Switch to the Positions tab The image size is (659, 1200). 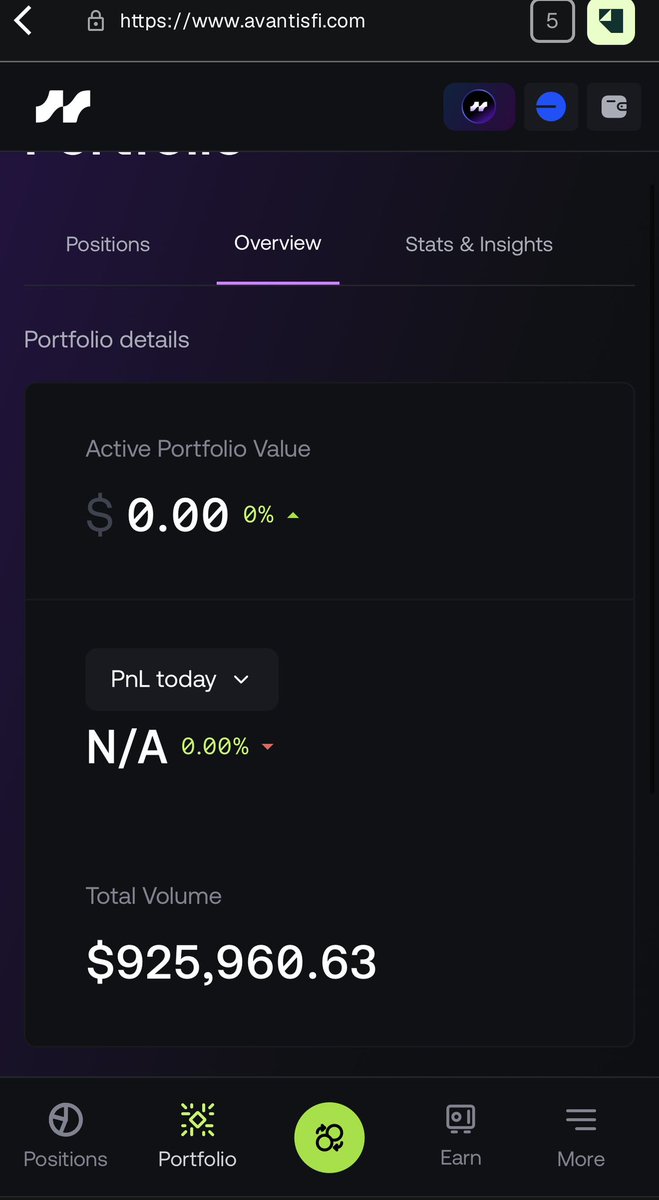click(x=108, y=244)
